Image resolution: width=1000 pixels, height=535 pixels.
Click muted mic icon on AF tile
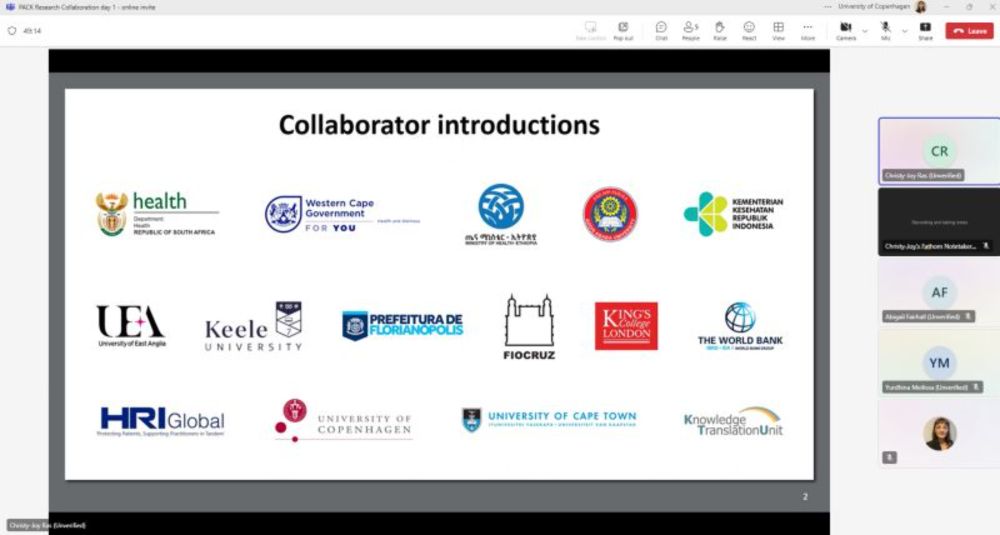[x=968, y=317]
